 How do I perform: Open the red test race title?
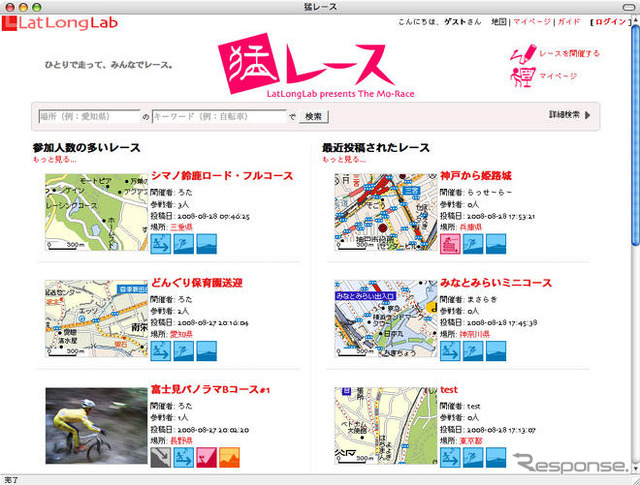click(x=449, y=390)
